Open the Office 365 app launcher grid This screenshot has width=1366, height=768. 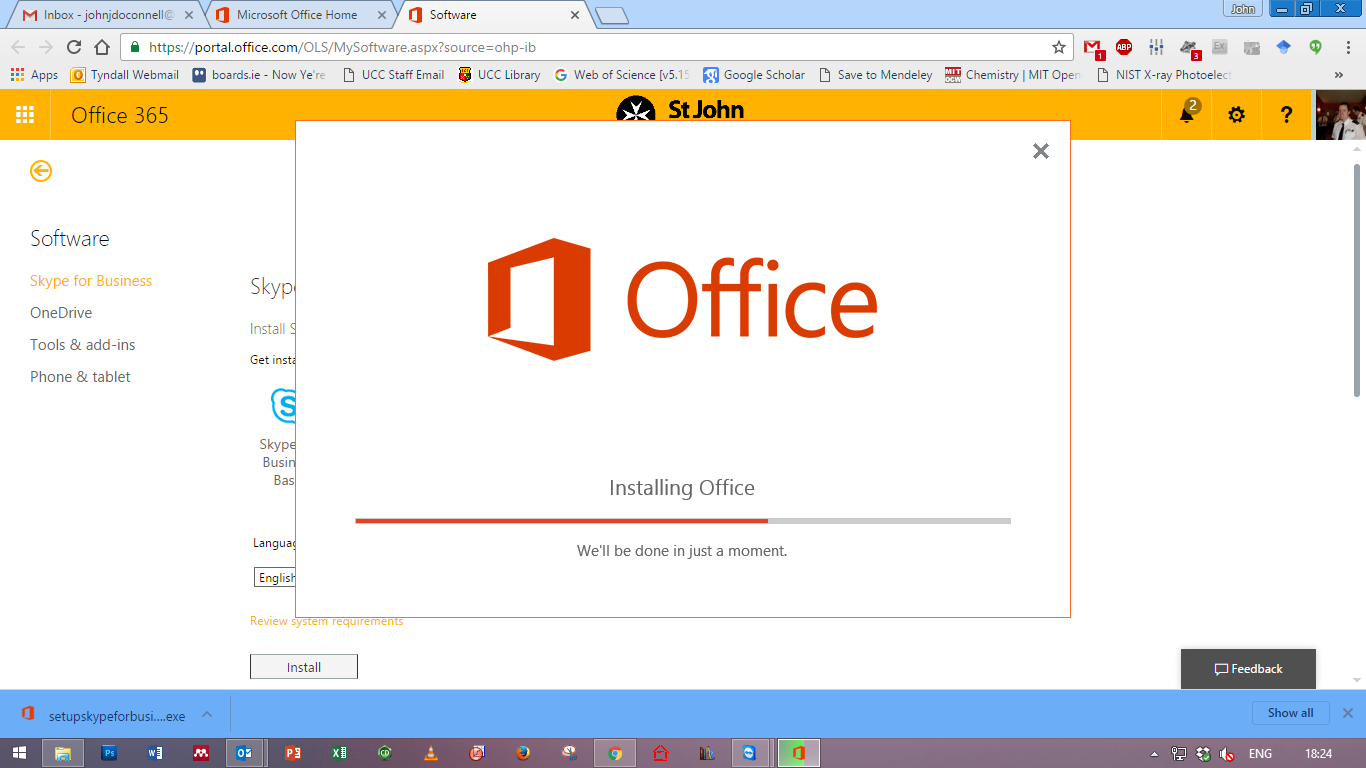[x=25, y=115]
